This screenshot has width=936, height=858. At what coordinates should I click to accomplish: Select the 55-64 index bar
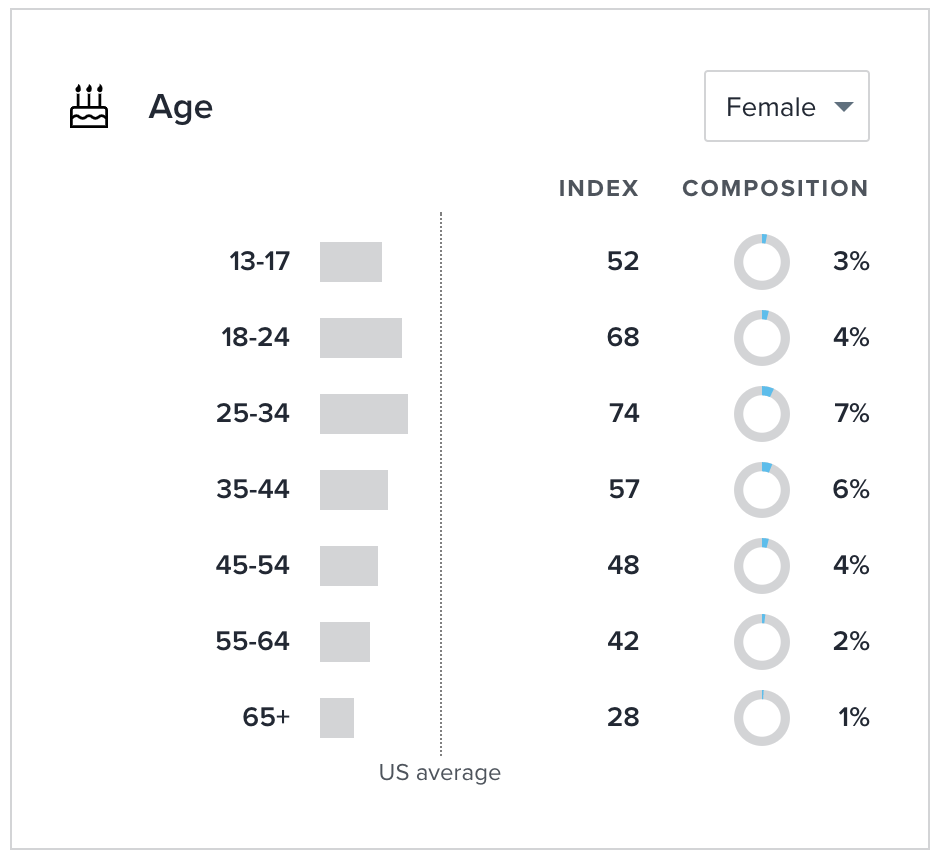(x=345, y=642)
